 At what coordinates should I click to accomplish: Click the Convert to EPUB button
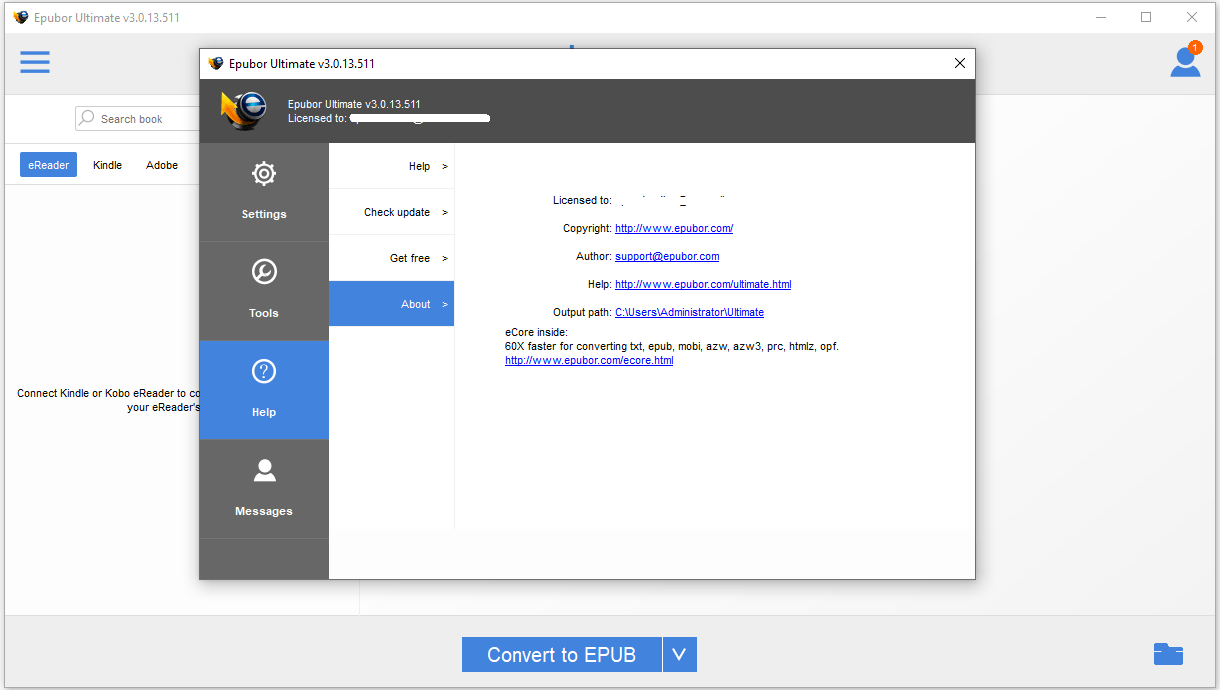pos(562,655)
